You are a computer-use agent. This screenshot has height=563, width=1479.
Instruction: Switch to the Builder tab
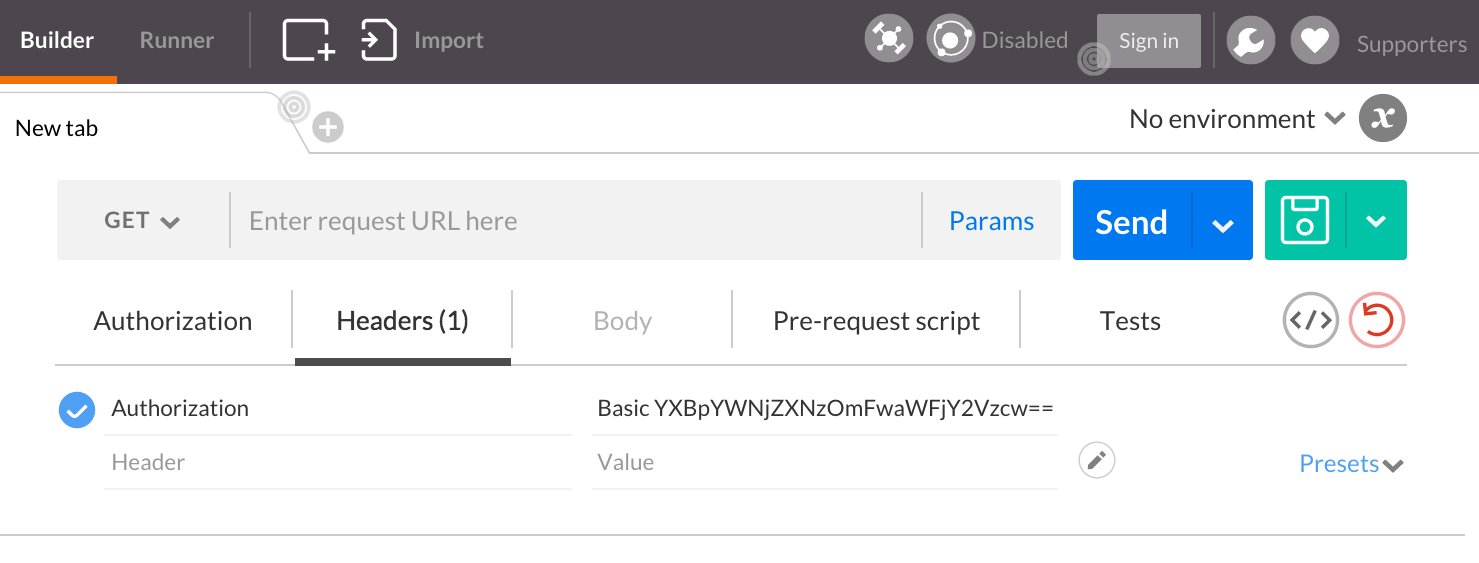57,41
